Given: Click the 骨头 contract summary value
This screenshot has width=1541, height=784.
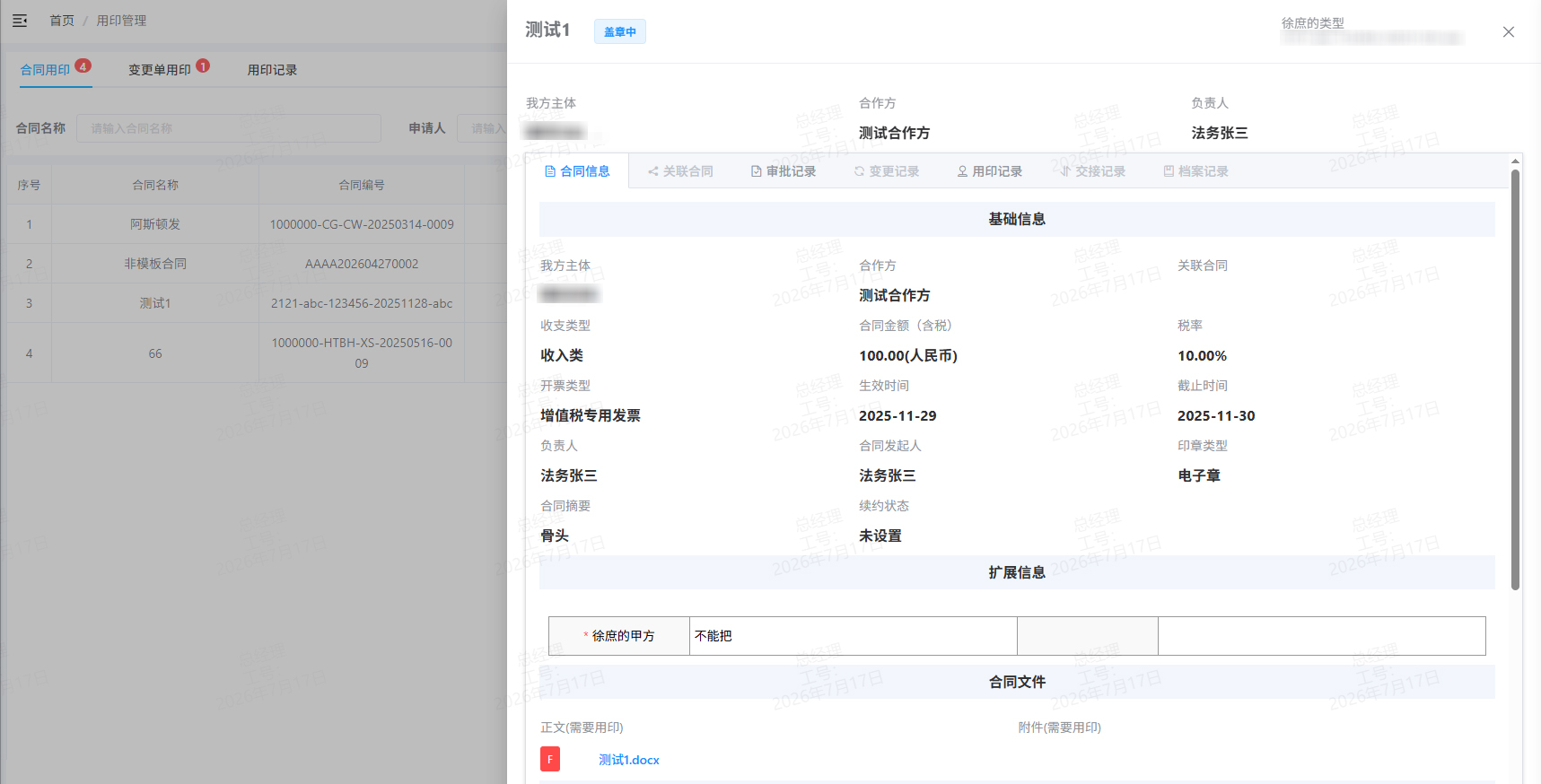Looking at the screenshot, I should point(555,536).
